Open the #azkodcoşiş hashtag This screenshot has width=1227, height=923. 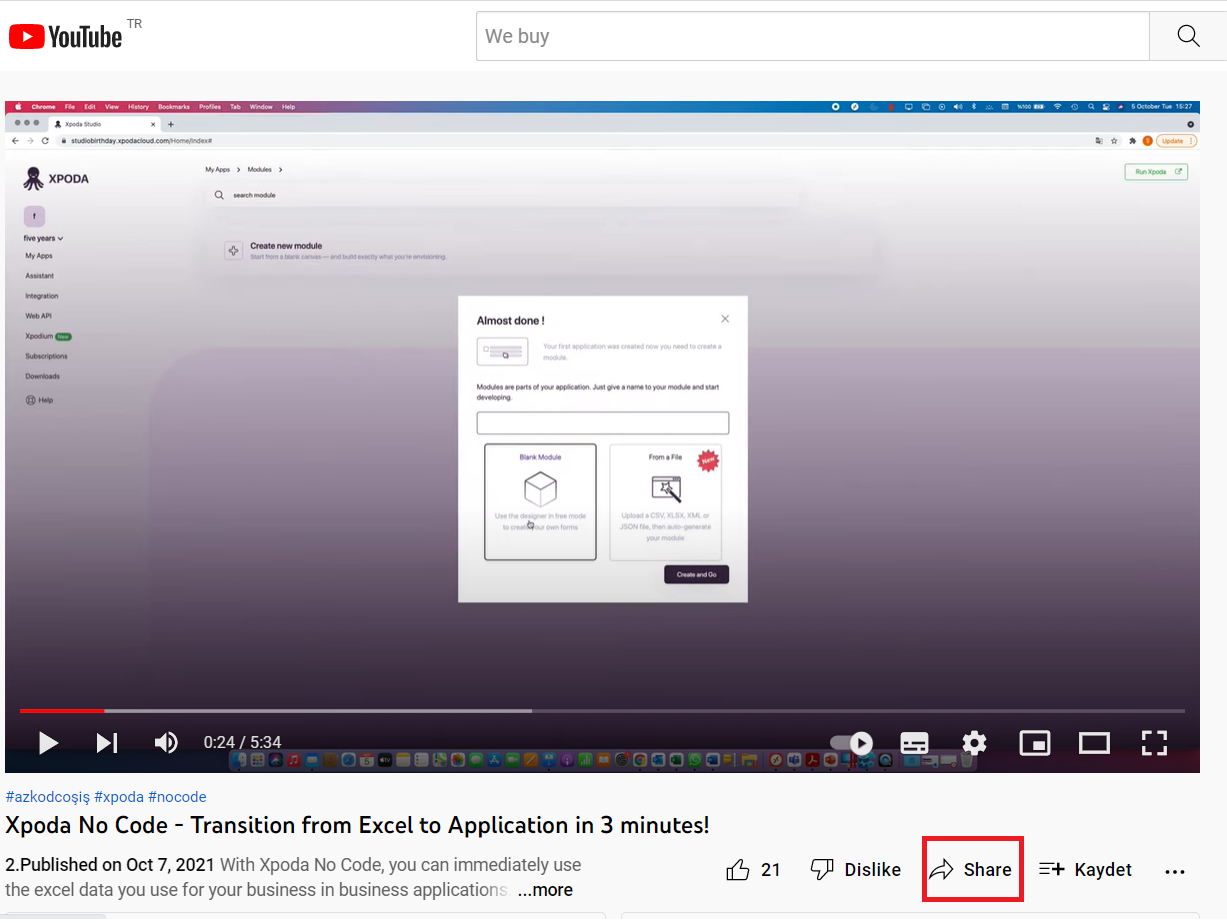pos(47,797)
